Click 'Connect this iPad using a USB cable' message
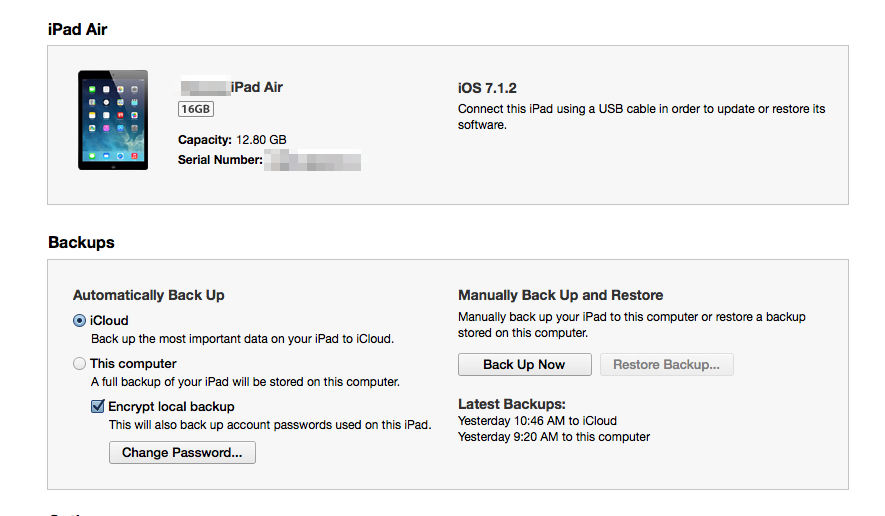885x516 pixels. [x=641, y=116]
